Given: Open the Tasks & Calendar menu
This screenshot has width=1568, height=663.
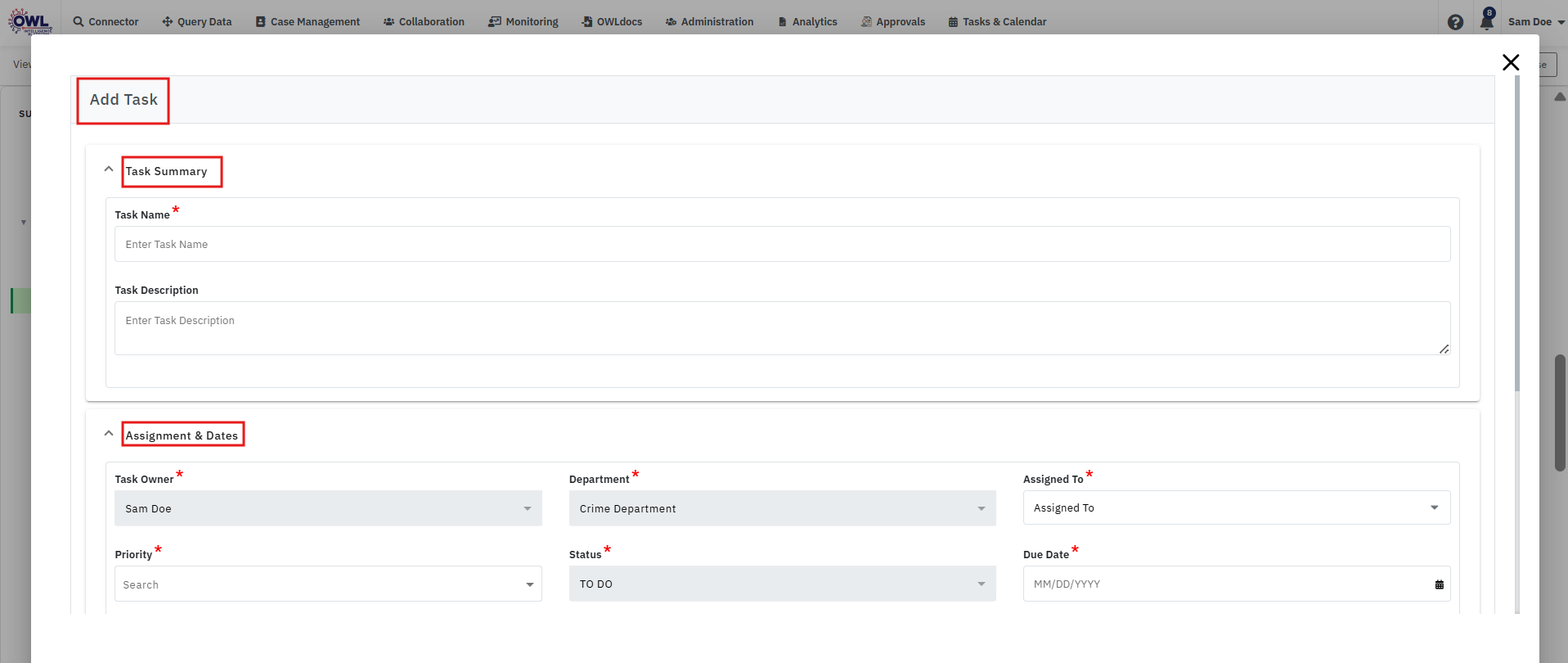Looking at the screenshot, I should tap(997, 21).
